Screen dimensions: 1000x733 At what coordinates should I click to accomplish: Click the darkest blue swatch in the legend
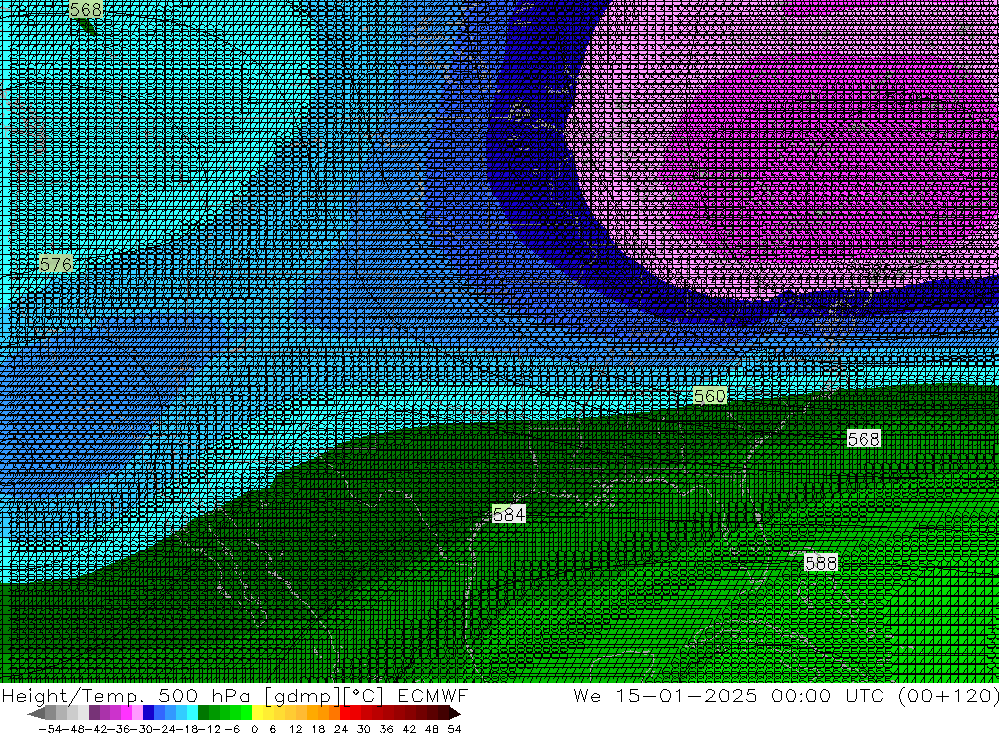click(148, 713)
